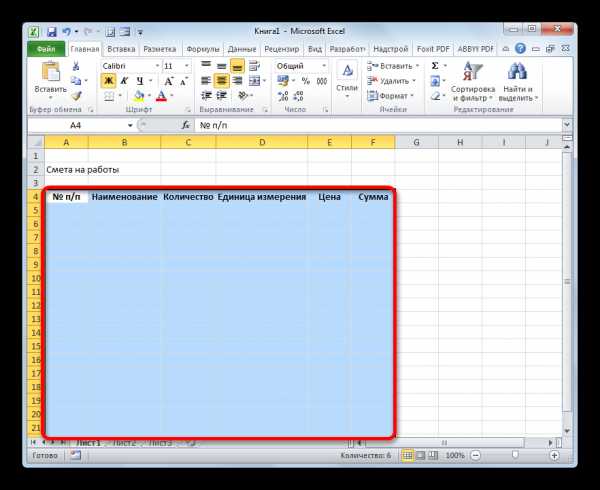Click the Удалить cells button
This screenshot has width=600, height=490.
(393, 81)
